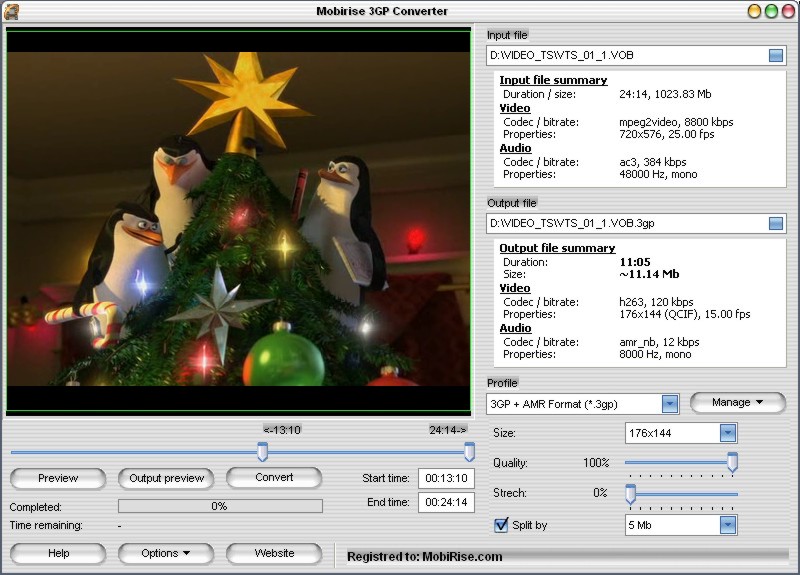Click the 'h263, 120 kbps' value
Viewport: 800px width, 575px height.
point(656,302)
